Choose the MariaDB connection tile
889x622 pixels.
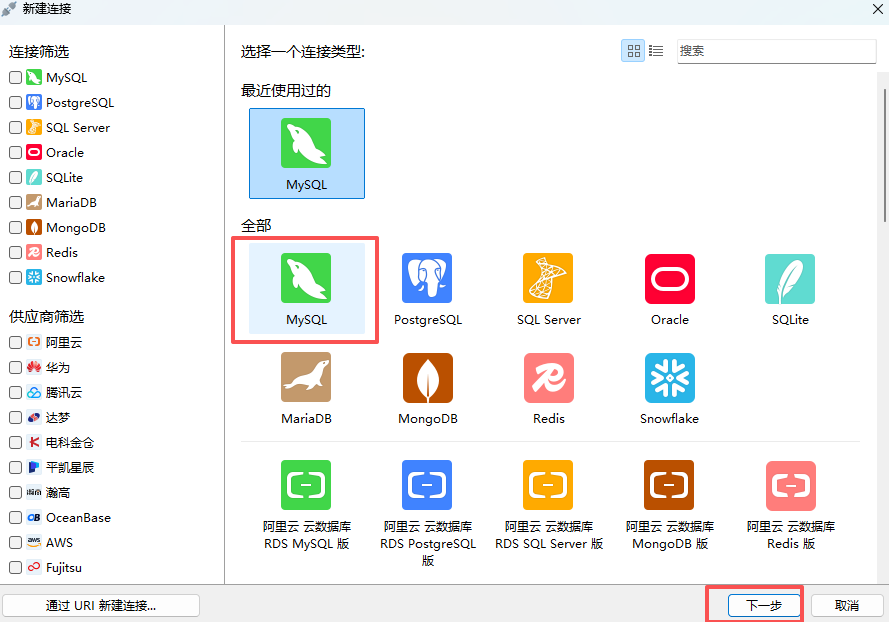coord(306,388)
